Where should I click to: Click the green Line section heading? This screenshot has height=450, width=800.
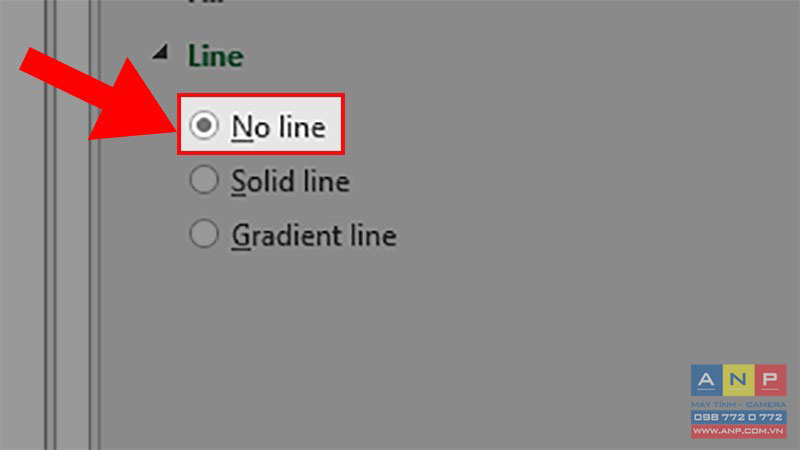[x=216, y=56]
